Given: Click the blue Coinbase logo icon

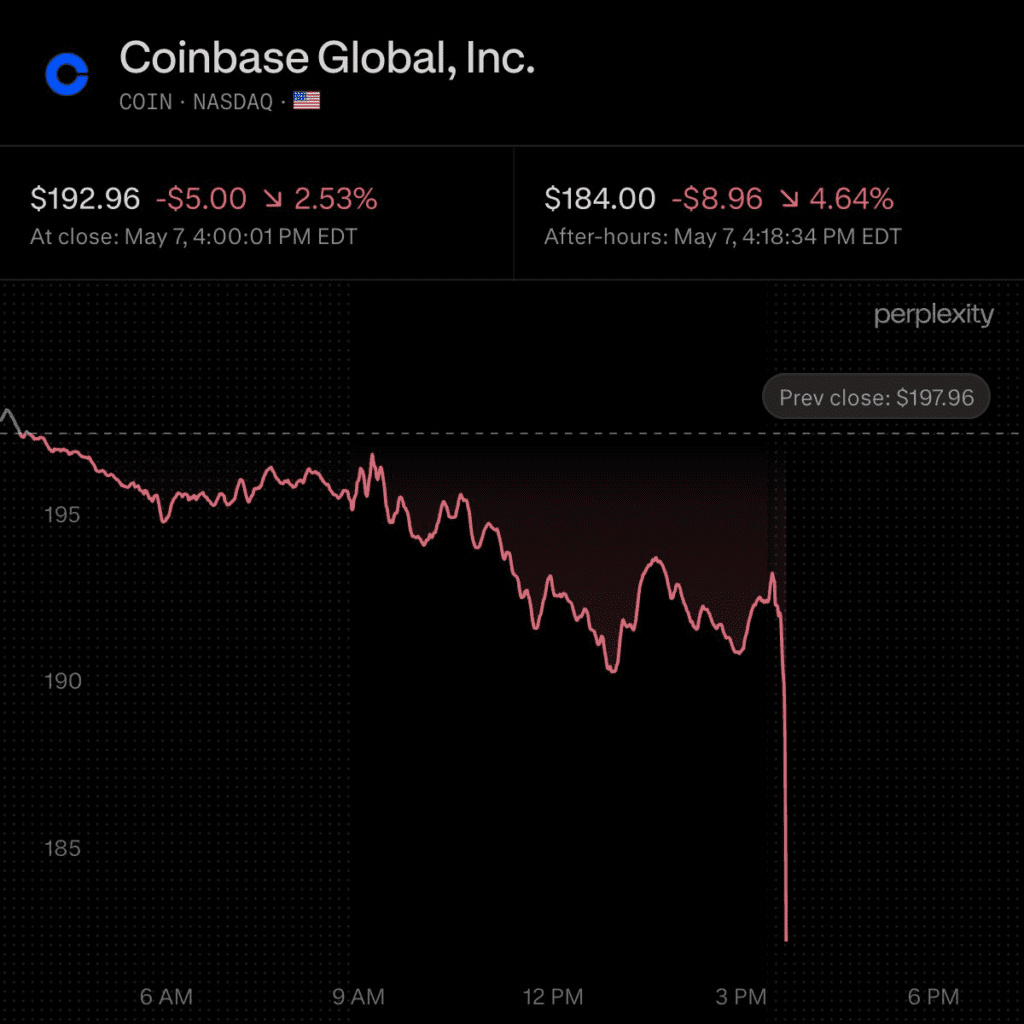Looking at the screenshot, I should (67, 74).
